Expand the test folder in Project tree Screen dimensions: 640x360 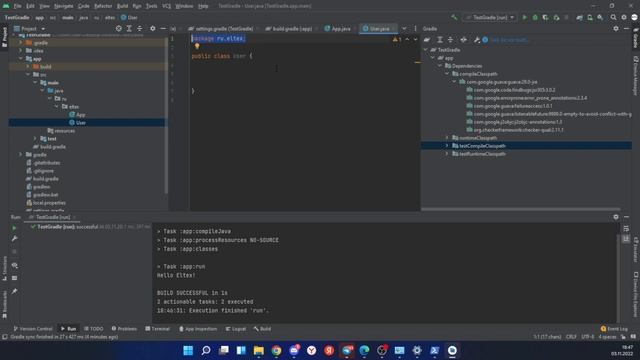tap(35, 139)
